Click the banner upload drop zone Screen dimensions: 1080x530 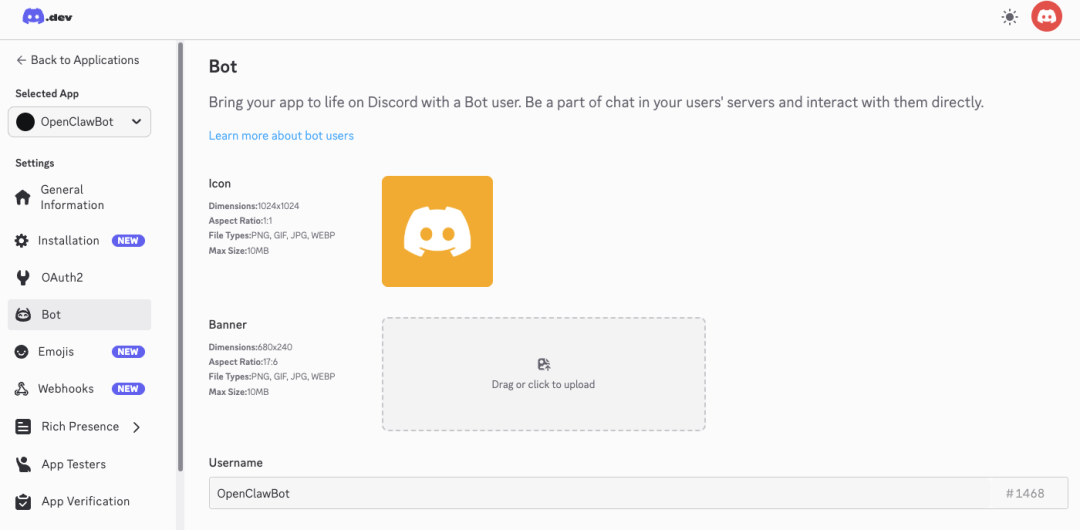pos(543,374)
